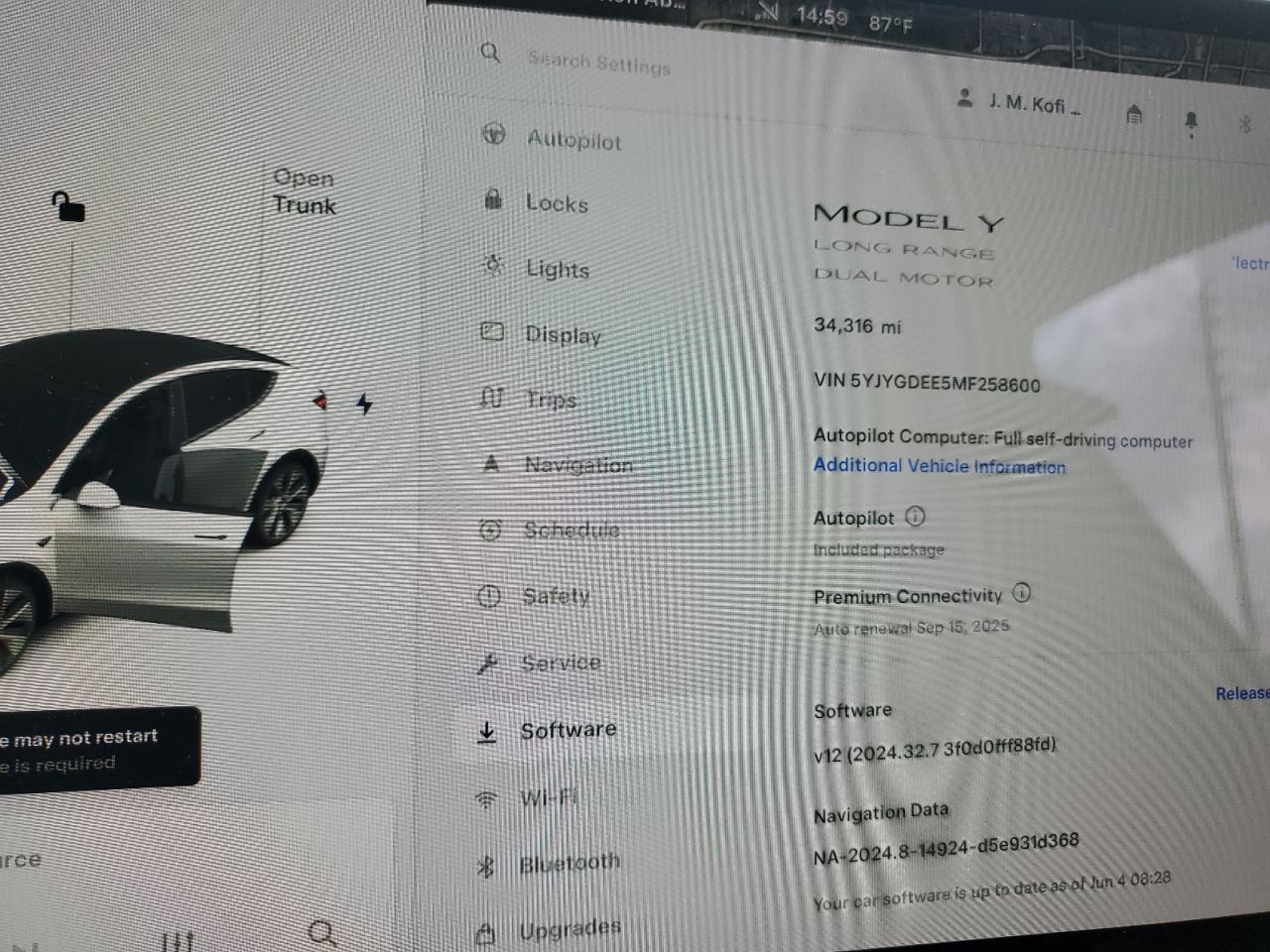Open the Schedule settings menu

pos(549,531)
